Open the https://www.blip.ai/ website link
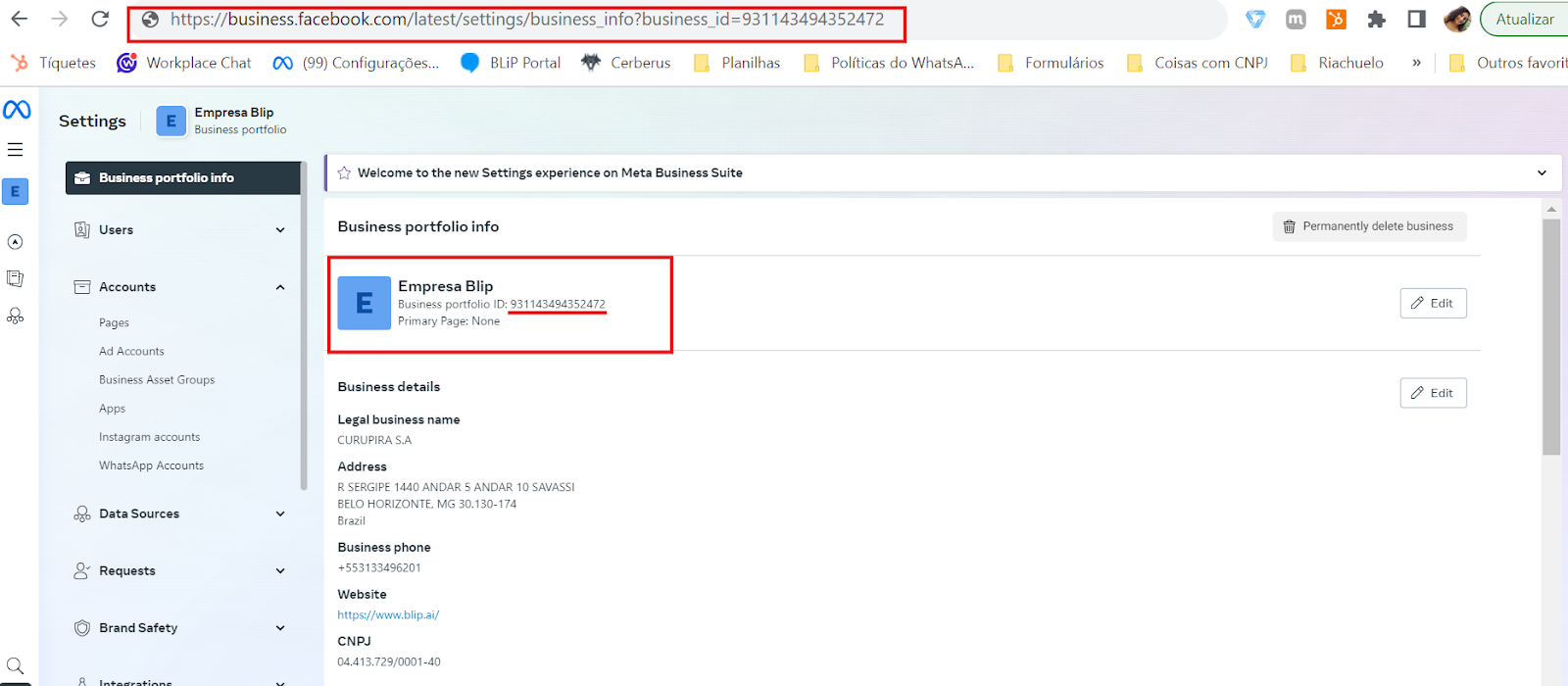This screenshot has width=1568, height=686. point(388,614)
